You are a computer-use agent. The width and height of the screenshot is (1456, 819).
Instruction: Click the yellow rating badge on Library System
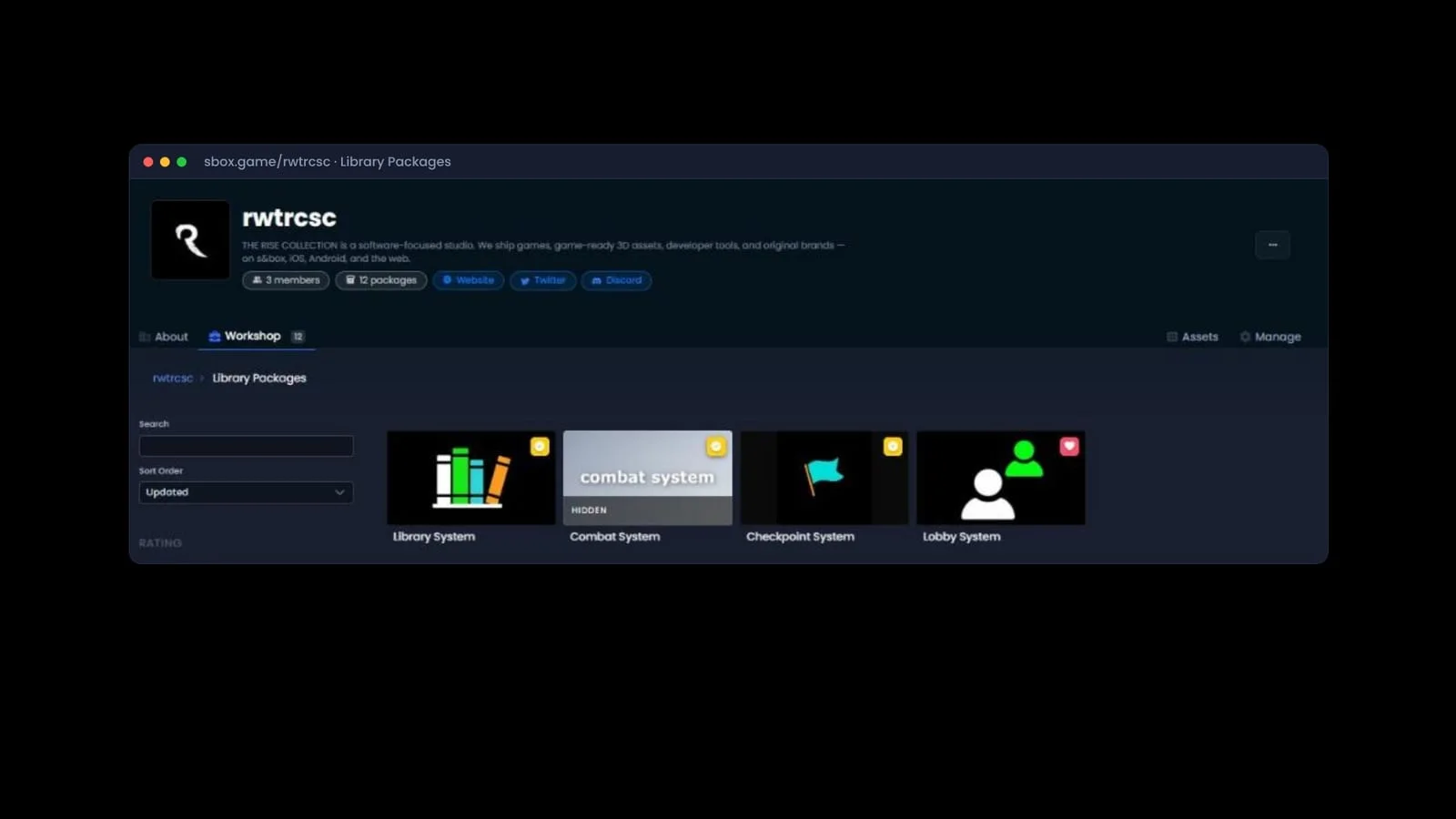[x=540, y=446]
